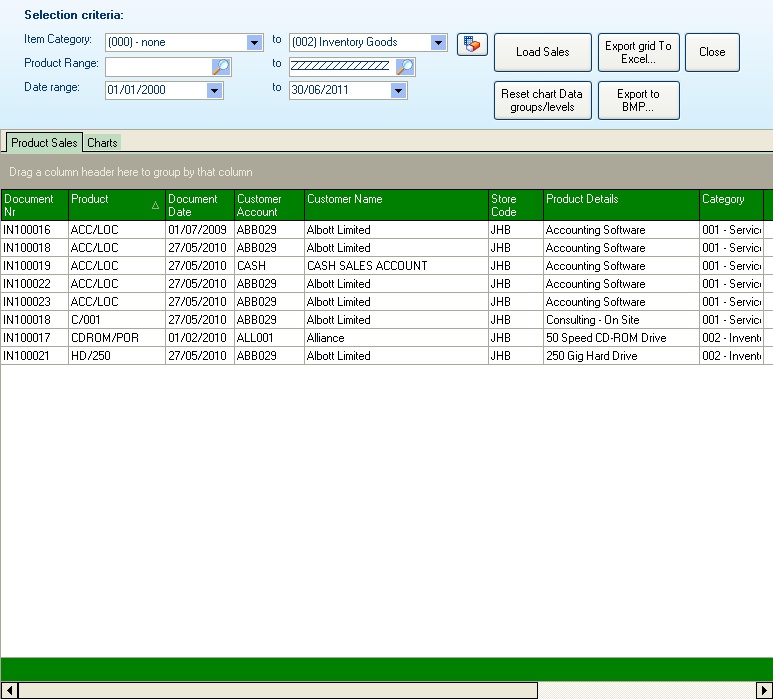The height and width of the screenshot is (699, 773).
Task: Click the HD/250 product cell
Action: (x=117, y=356)
